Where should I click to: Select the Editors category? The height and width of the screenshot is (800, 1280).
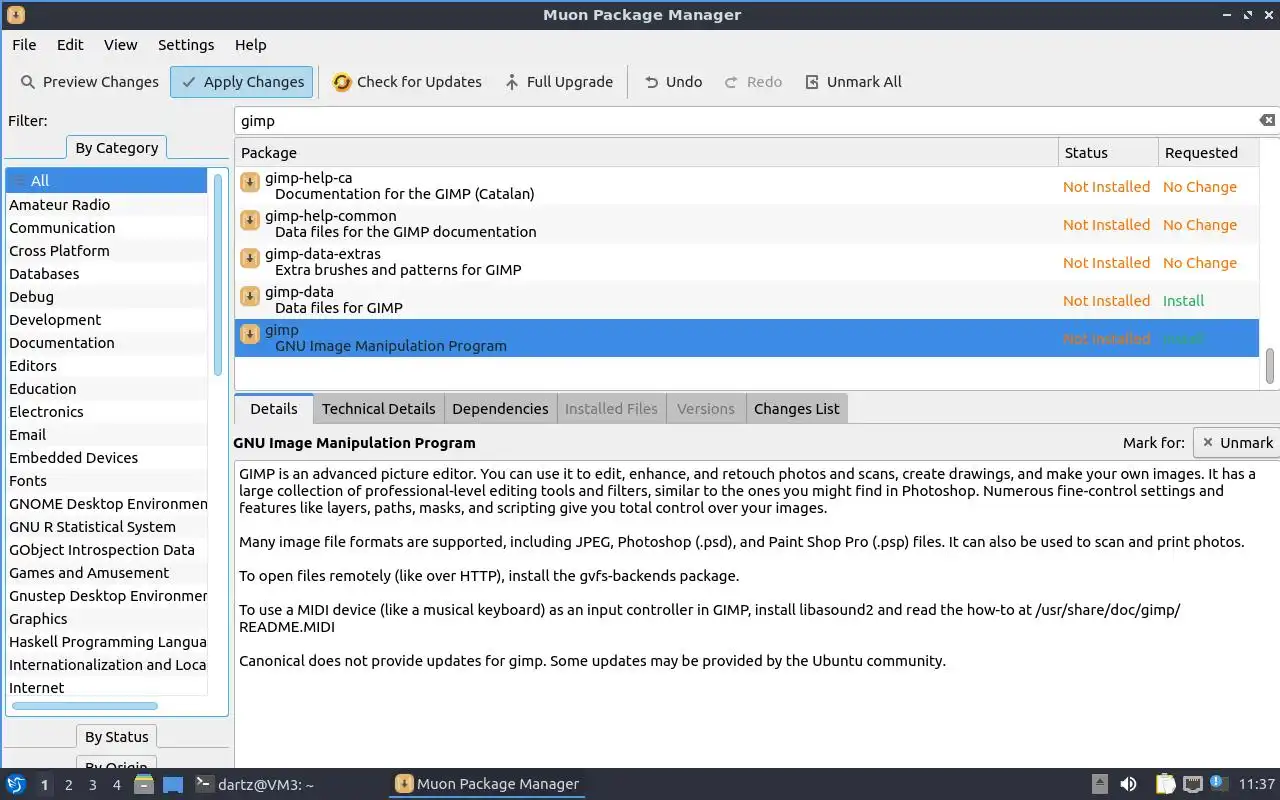[x=106, y=366]
